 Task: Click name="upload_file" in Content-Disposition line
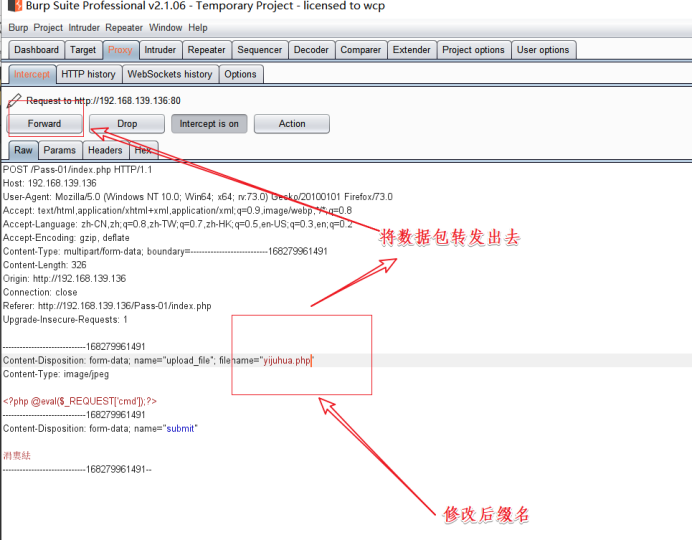[174, 360]
